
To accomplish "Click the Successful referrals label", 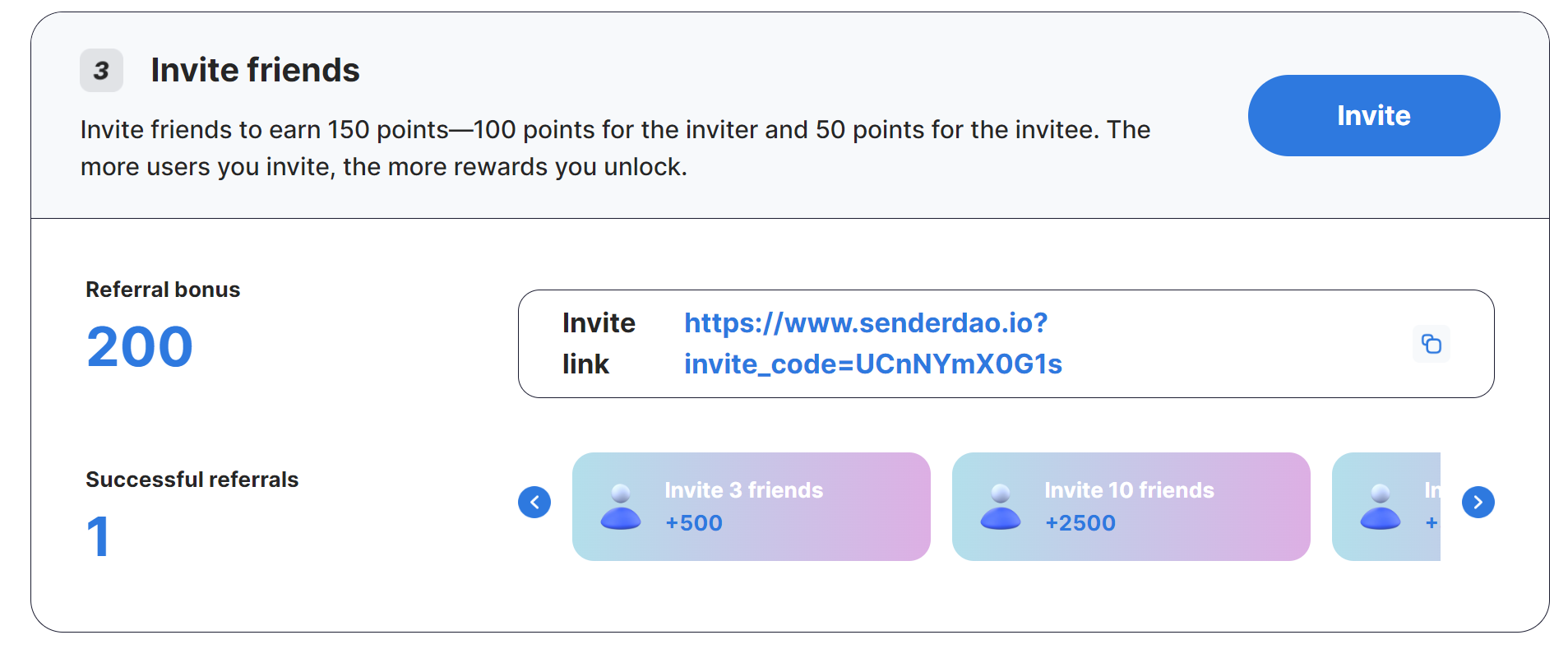I will click(192, 480).
